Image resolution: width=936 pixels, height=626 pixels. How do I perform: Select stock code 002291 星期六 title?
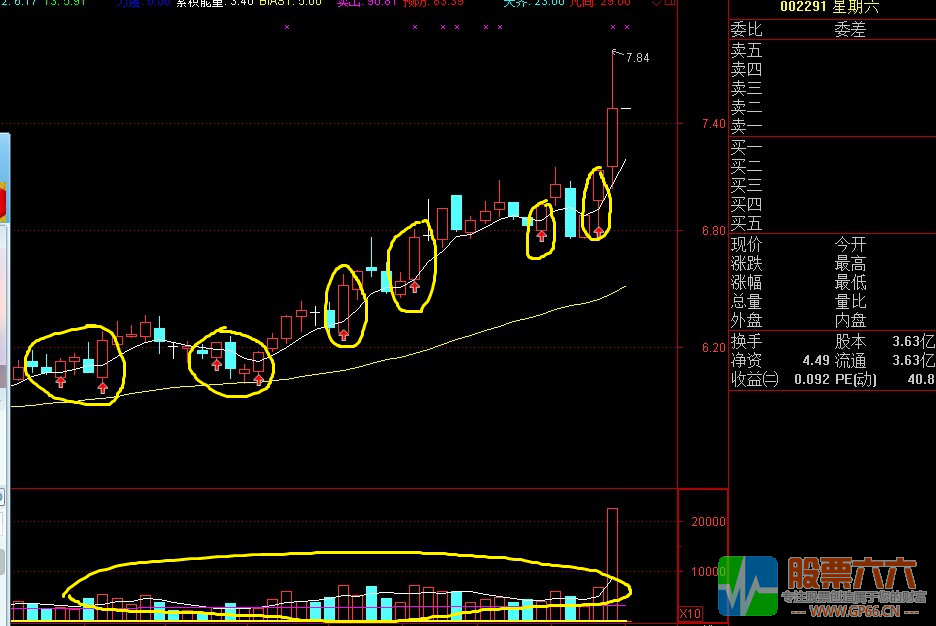tap(831, 8)
